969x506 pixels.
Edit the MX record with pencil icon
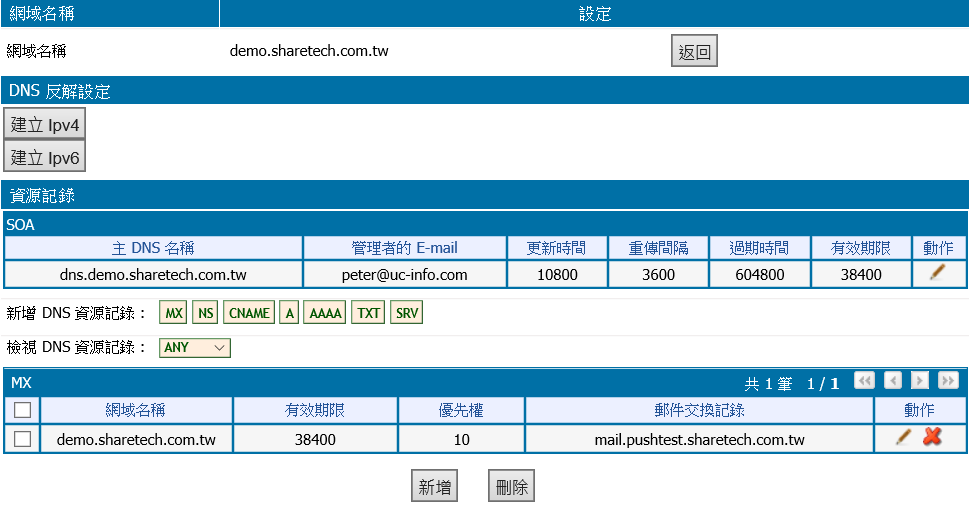[x=904, y=438]
